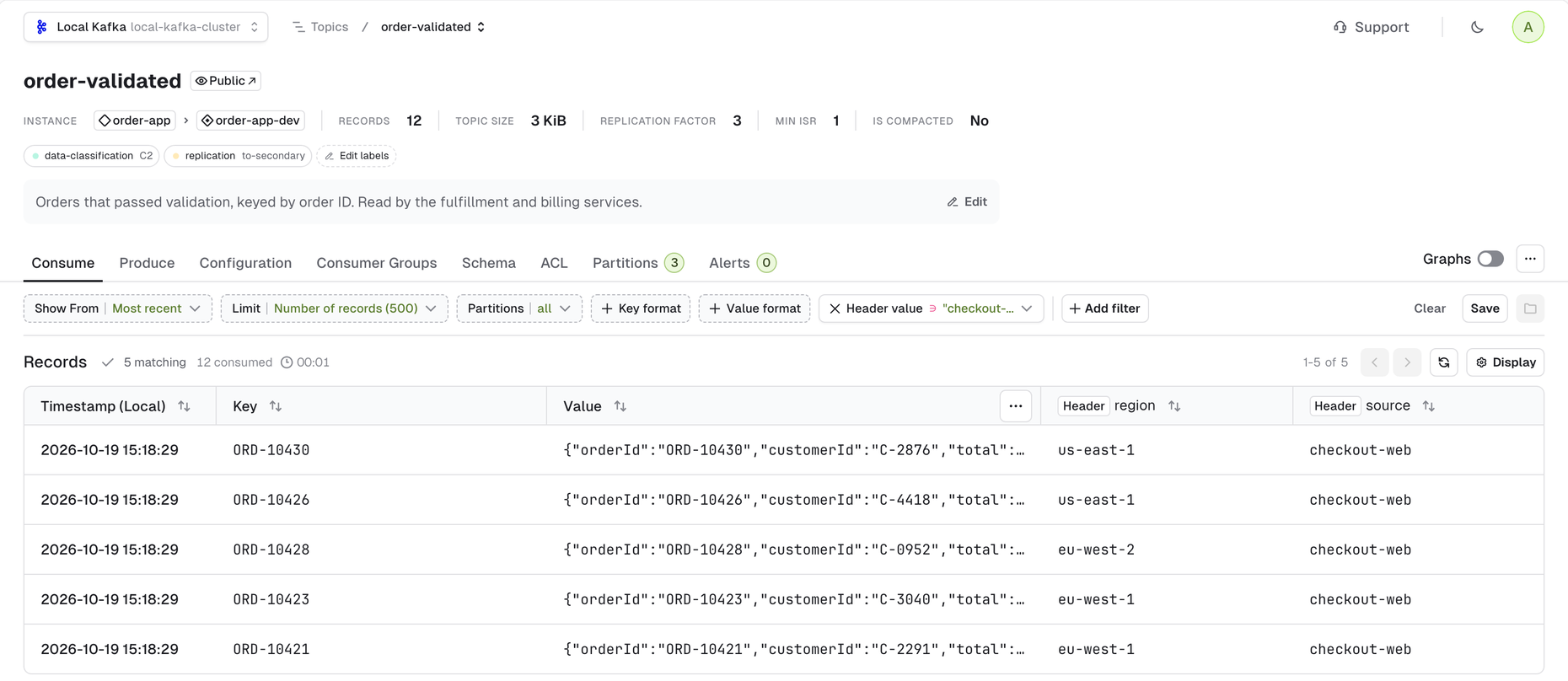Go to the previous records page
Viewport: 1568px width, 681px height.
click(x=1374, y=362)
